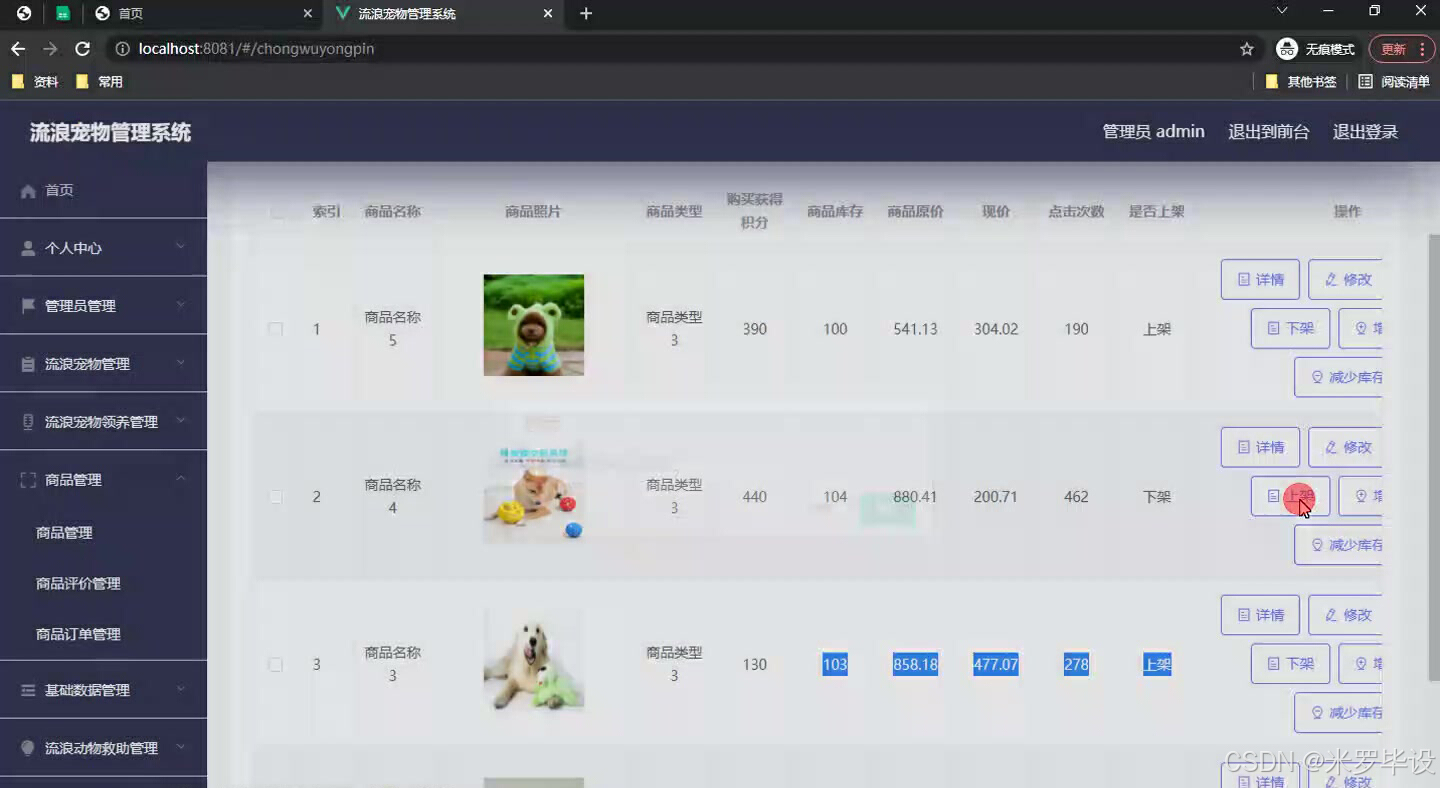Click 上架 for product row 2
The height and width of the screenshot is (788, 1440).
[1290, 496]
